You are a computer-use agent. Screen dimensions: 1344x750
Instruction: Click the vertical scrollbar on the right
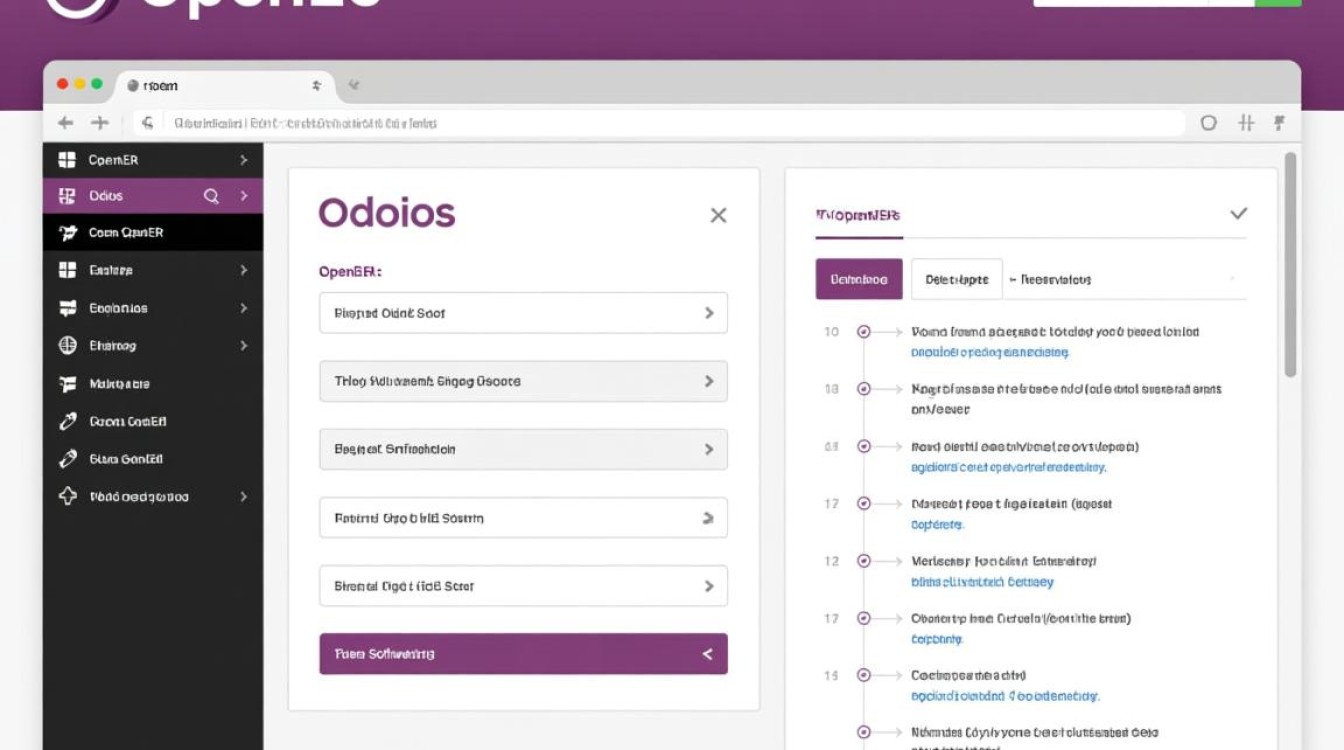point(1290,265)
